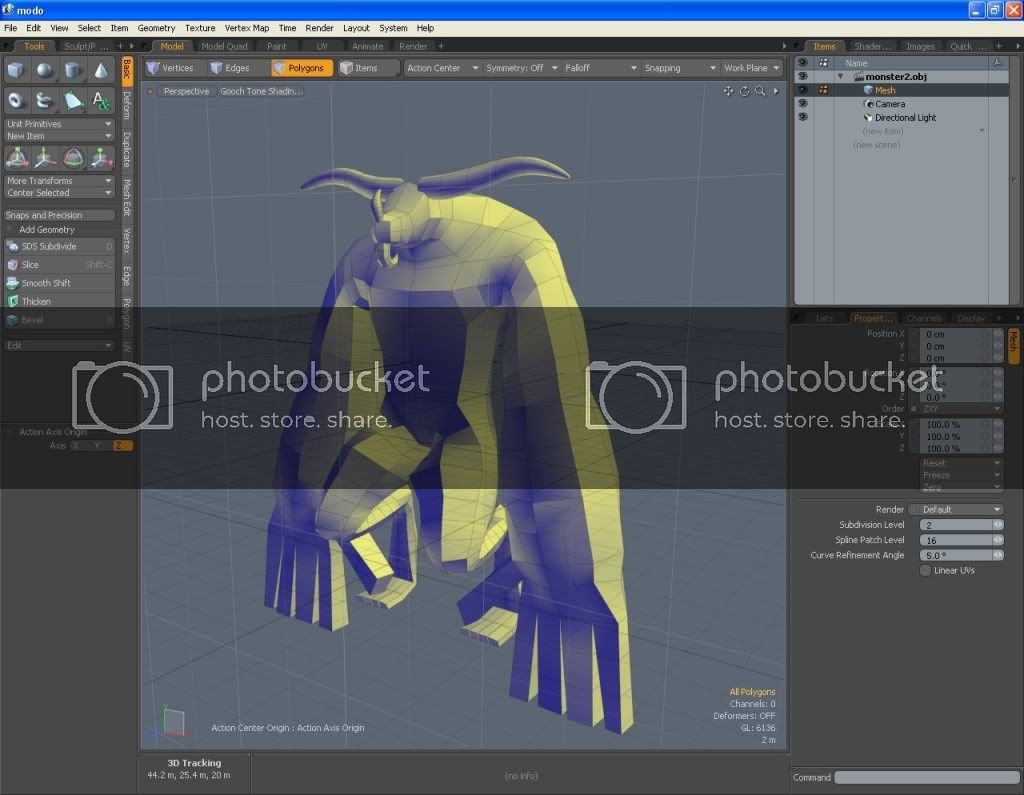Screen dimensions: 1024x795
Task: Toggle the Y axis button
Action: point(100,446)
